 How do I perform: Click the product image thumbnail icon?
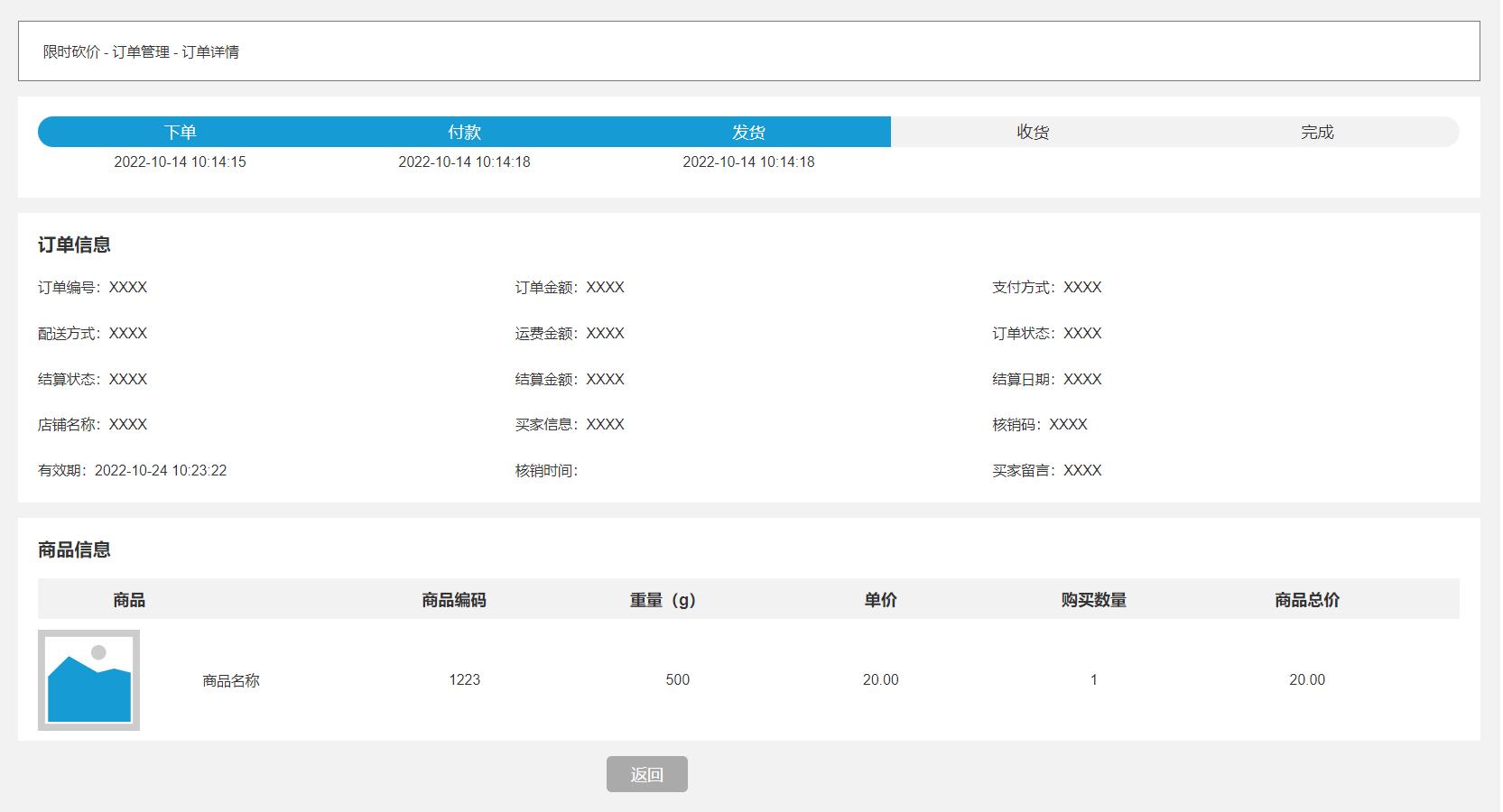88,681
